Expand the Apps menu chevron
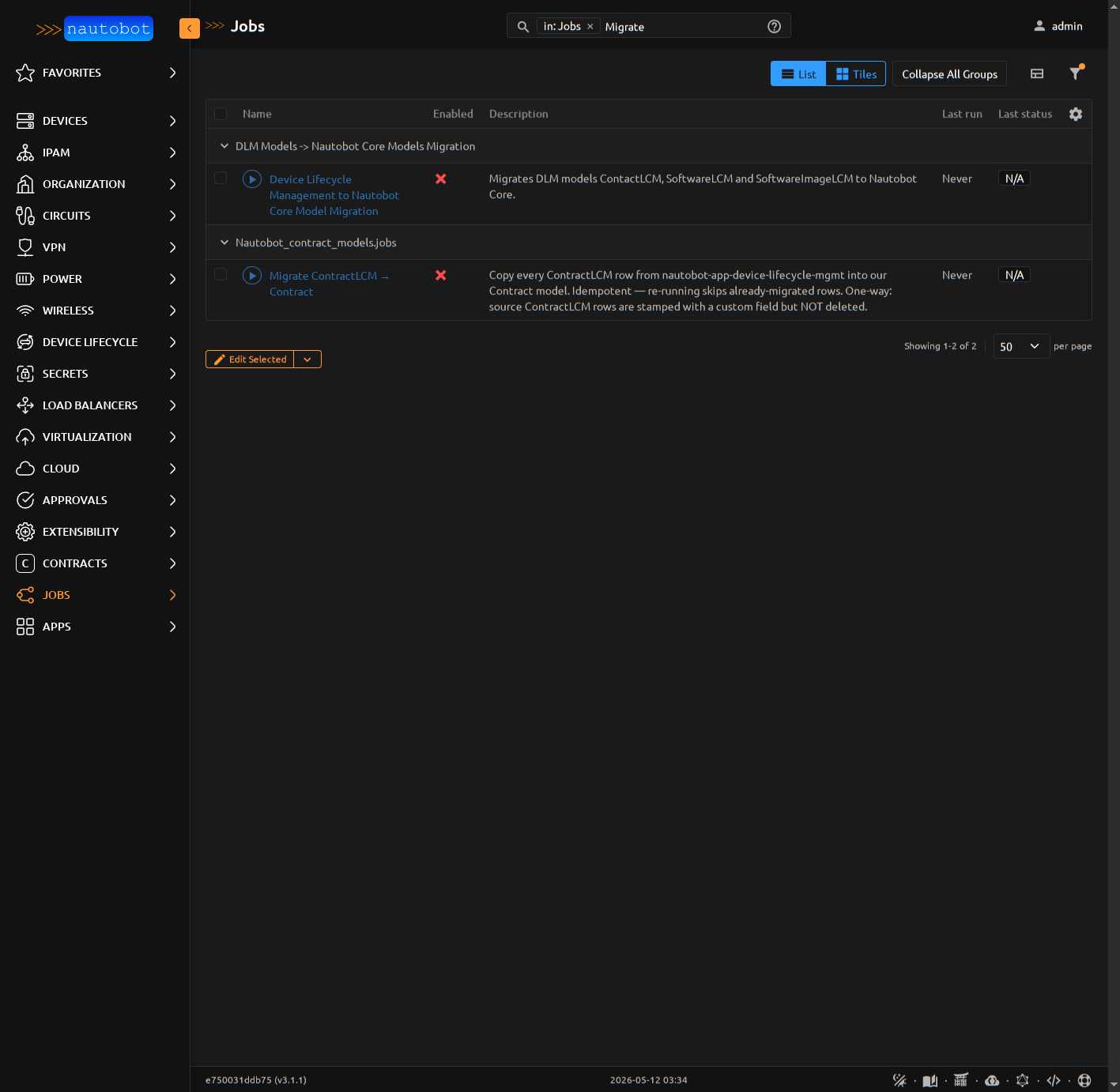Viewport: 1120px width, 1092px height. pyautogui.click(x=172, y=627)
